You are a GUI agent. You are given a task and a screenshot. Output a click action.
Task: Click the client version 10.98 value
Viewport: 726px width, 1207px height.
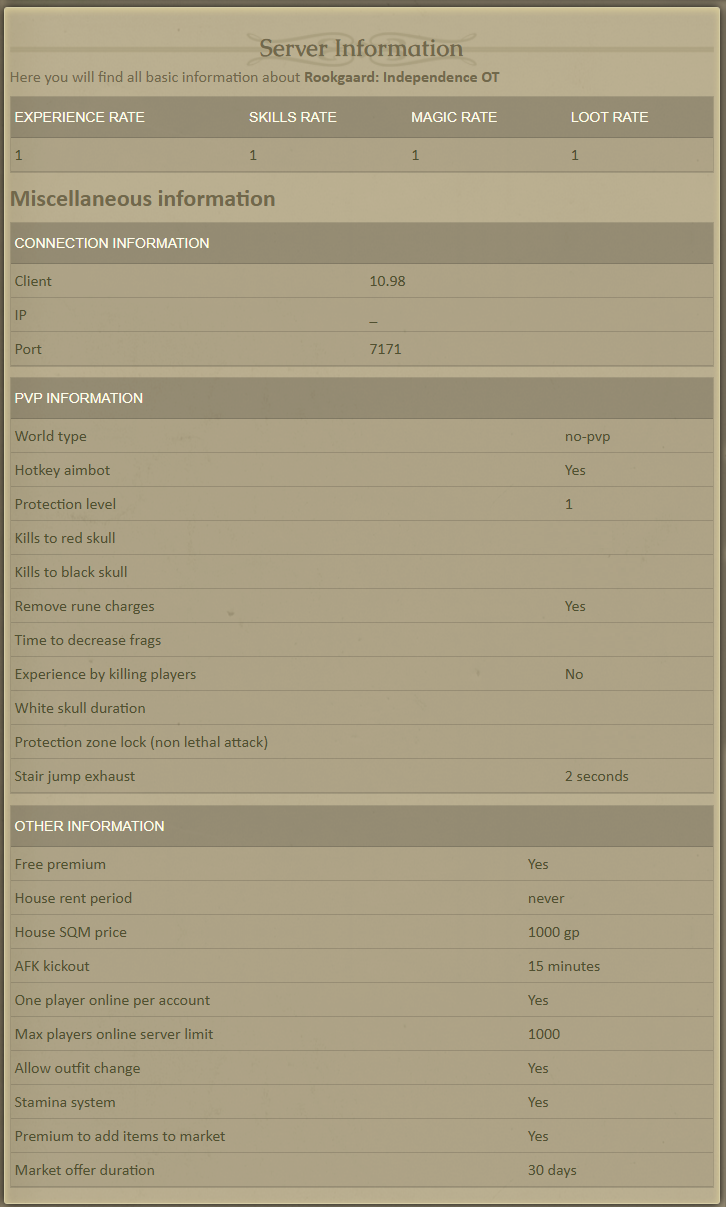click(388, 281)
